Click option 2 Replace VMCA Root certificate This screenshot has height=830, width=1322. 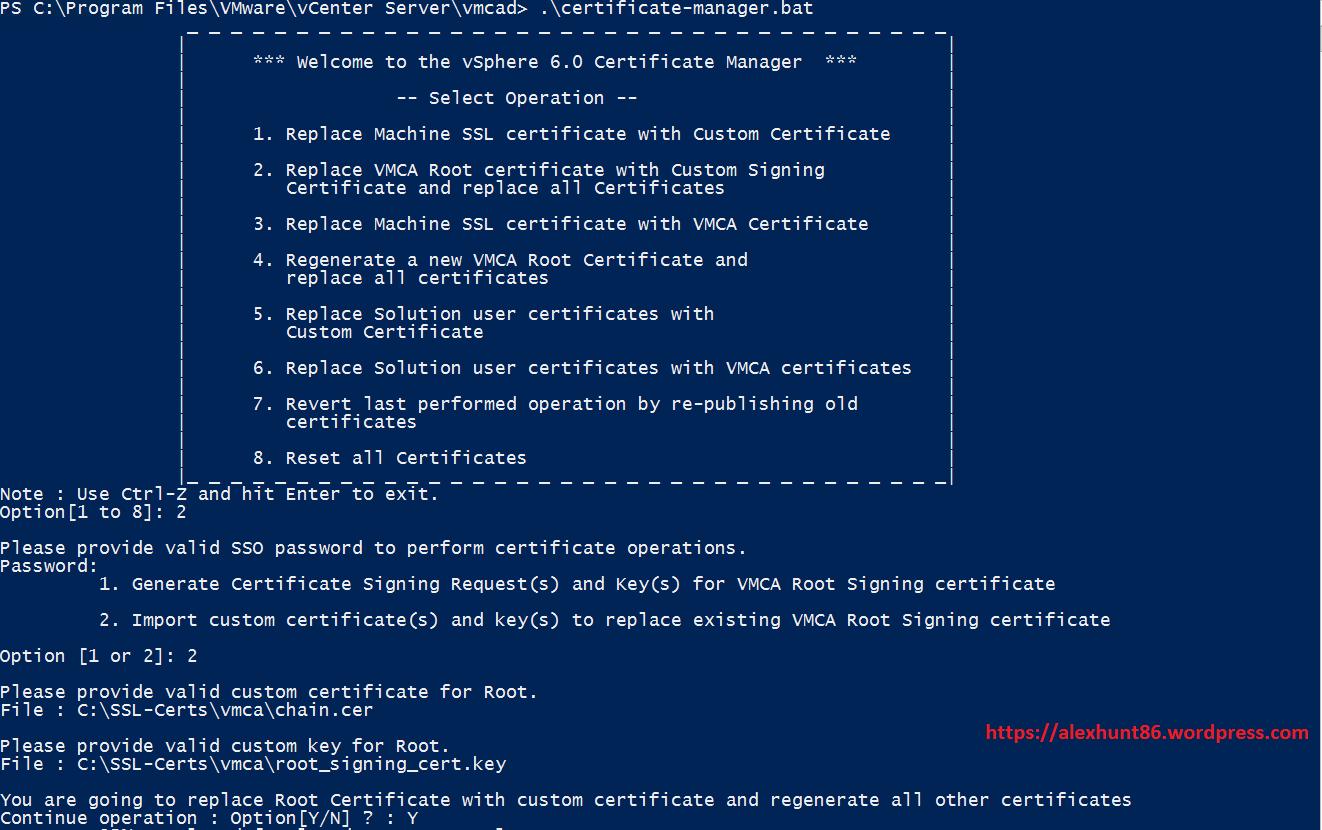click(x=539, y=179)
